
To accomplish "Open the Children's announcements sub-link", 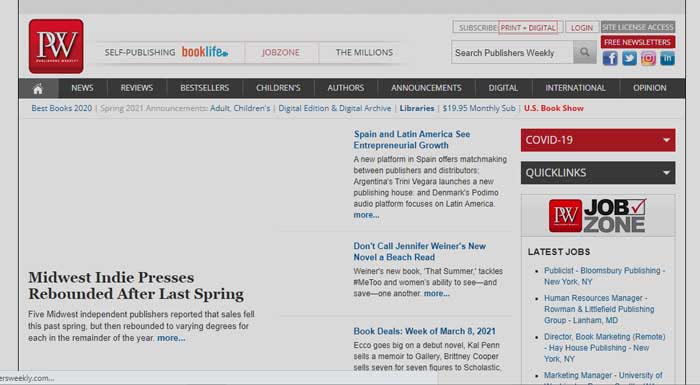I will click(x=252, y=108).
